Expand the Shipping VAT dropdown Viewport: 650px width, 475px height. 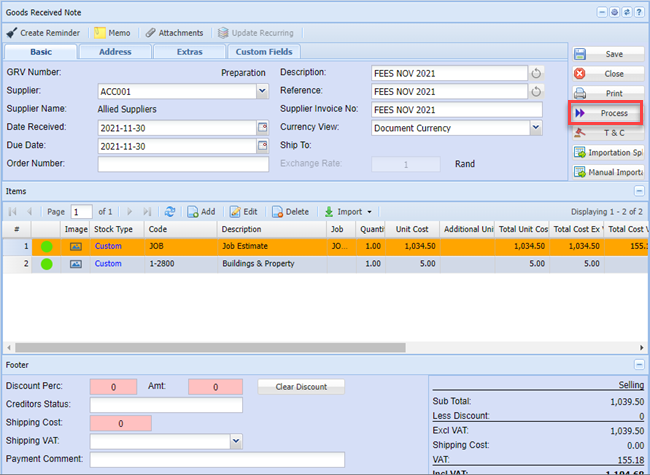pos(236,441)
